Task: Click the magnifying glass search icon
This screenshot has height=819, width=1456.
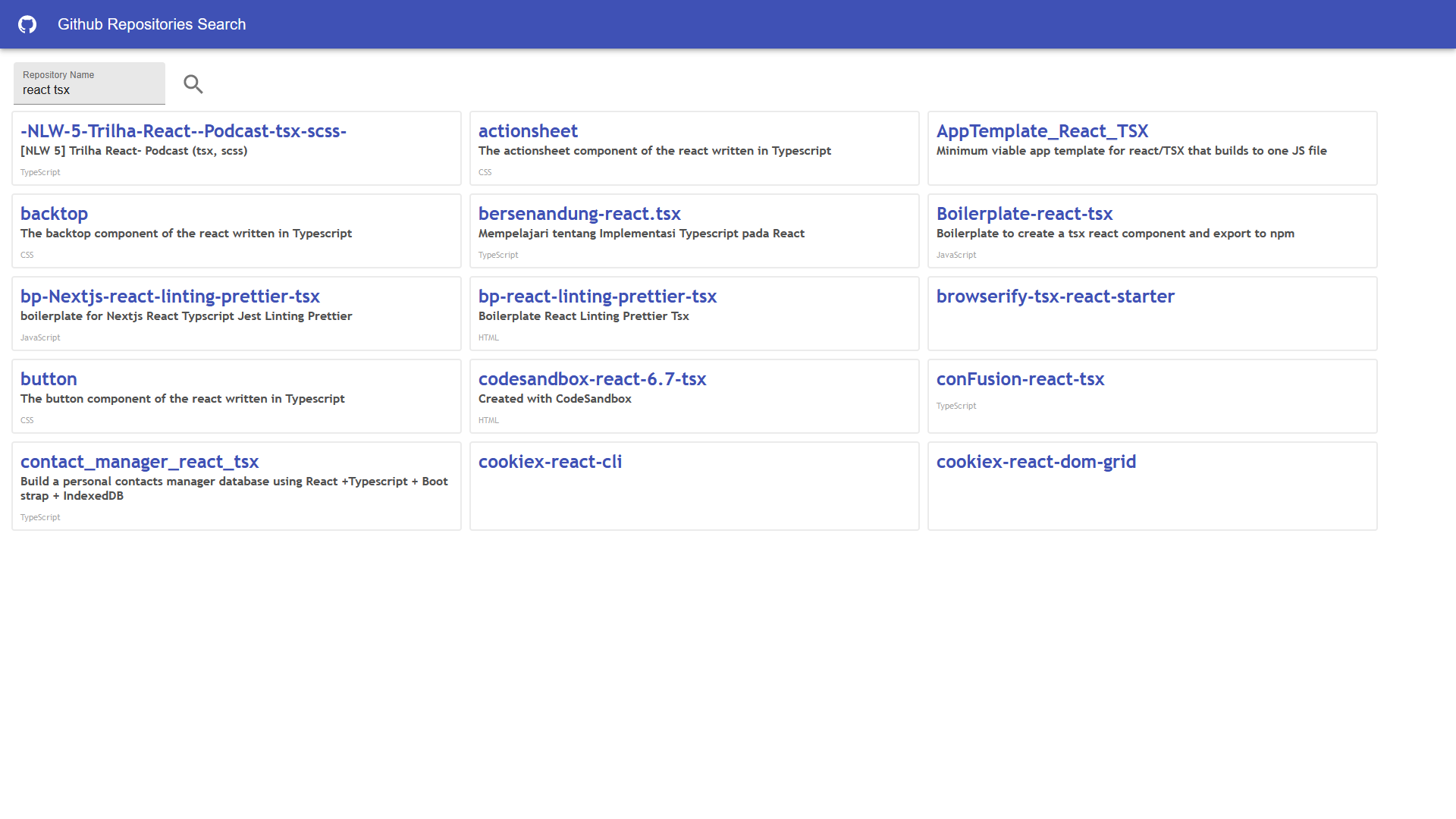Action: (193, 84)
